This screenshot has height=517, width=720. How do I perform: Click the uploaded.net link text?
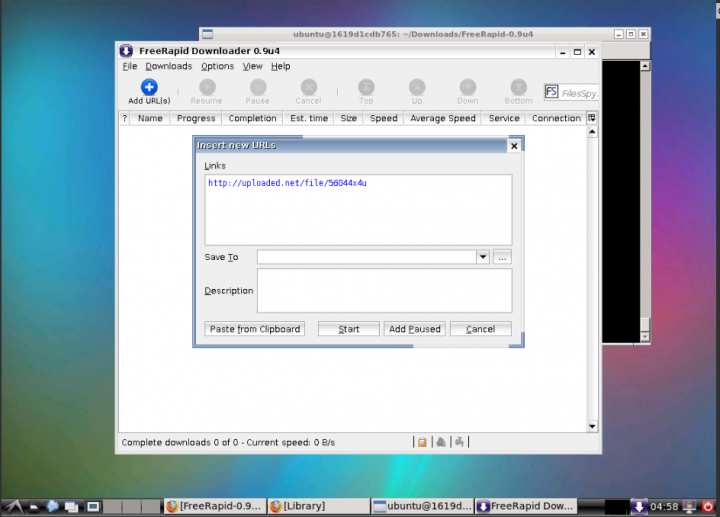coord(287,183)
